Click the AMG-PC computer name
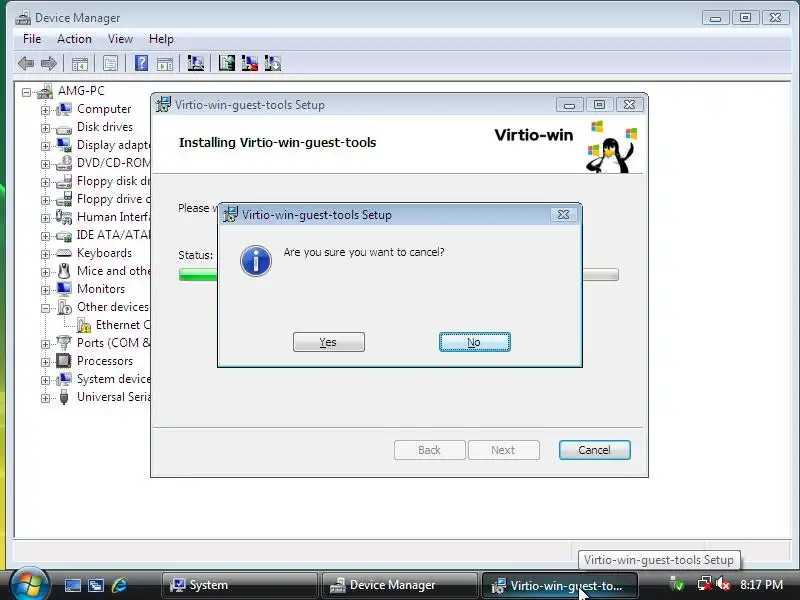This screenshot has height=600, width=800. (x=81, y=91)
